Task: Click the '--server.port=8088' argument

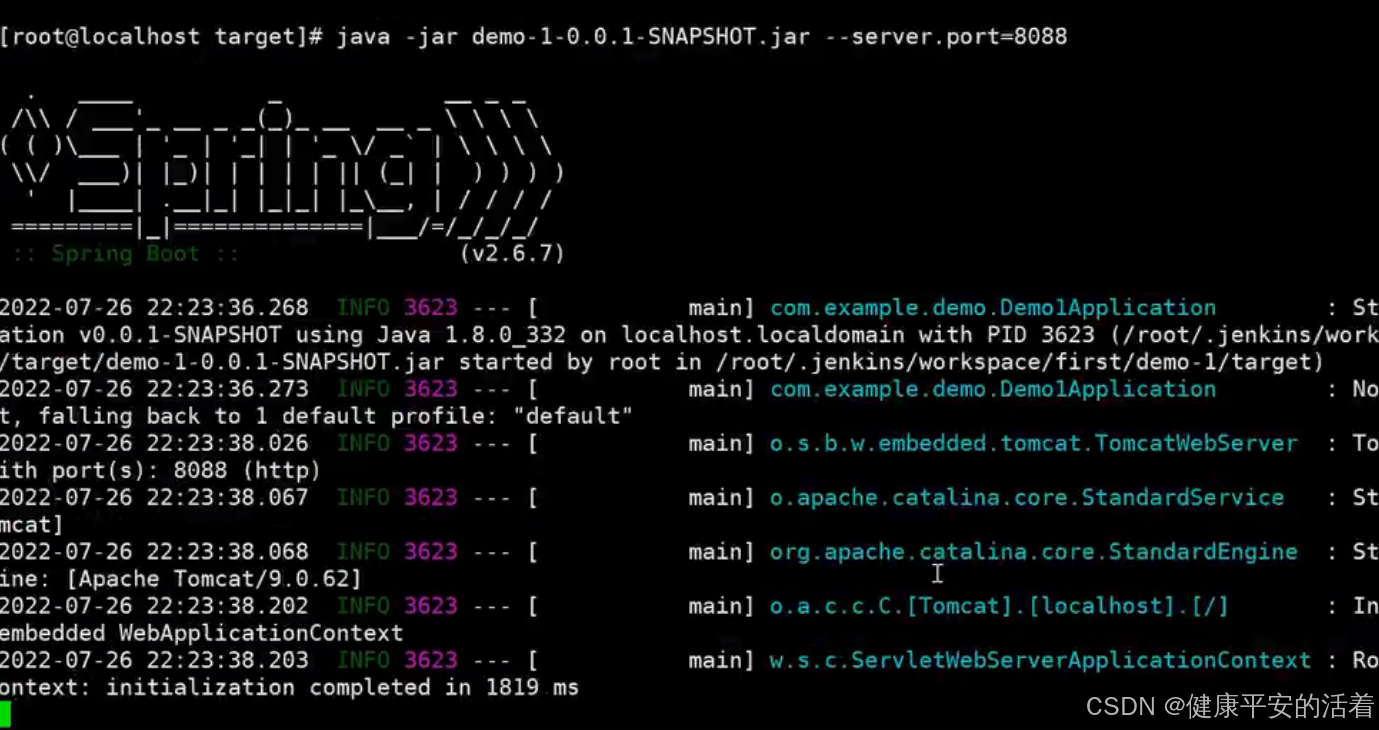Action: coord(946,37)
